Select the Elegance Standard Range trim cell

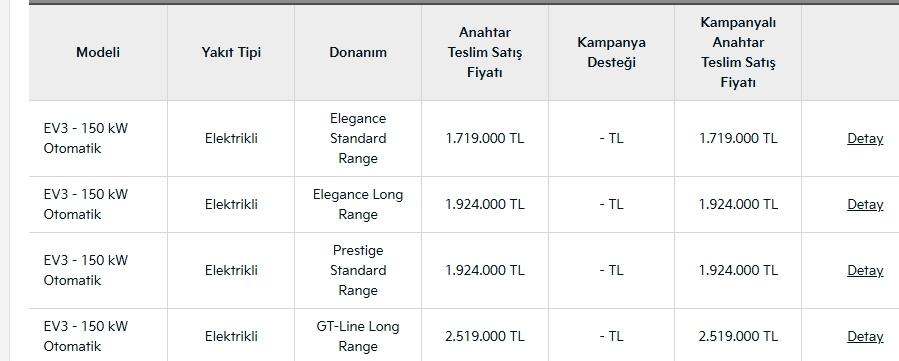coord(358,139)
